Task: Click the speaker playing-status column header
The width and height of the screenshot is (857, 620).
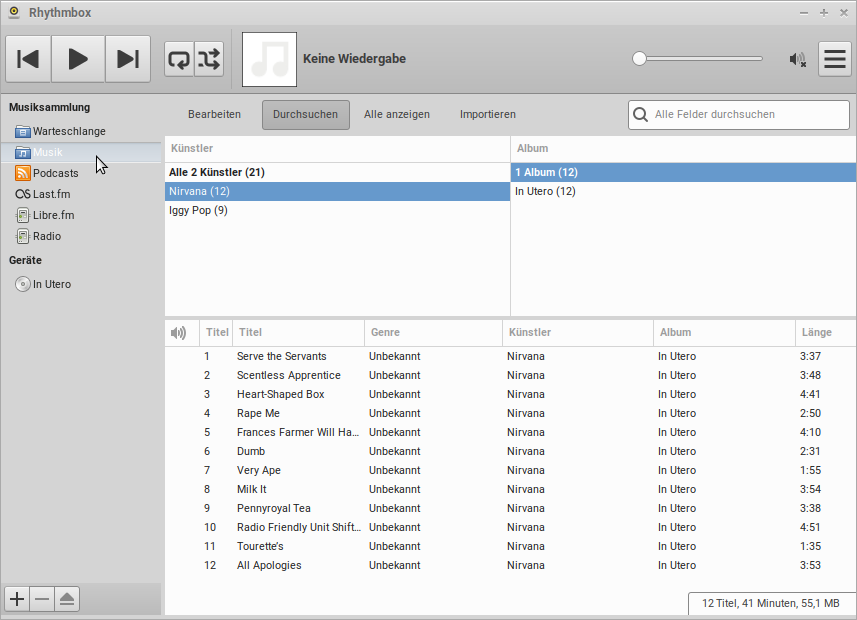Action: click(x=181, y=332)
